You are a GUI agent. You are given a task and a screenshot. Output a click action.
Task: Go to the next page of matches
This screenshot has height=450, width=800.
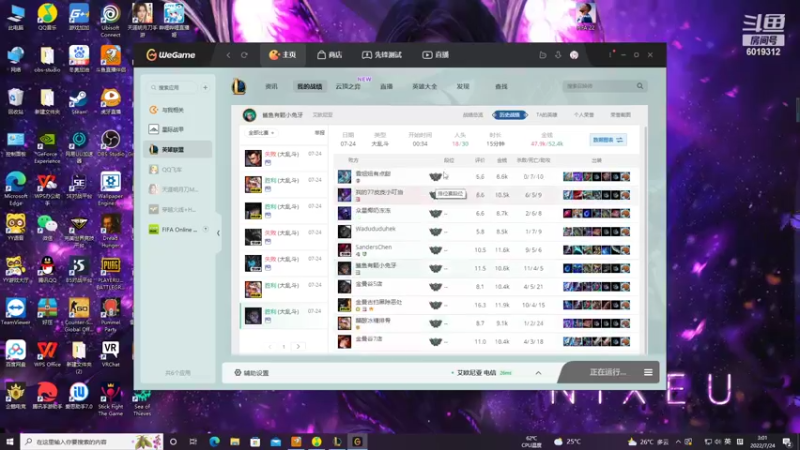tap(298, 346)
